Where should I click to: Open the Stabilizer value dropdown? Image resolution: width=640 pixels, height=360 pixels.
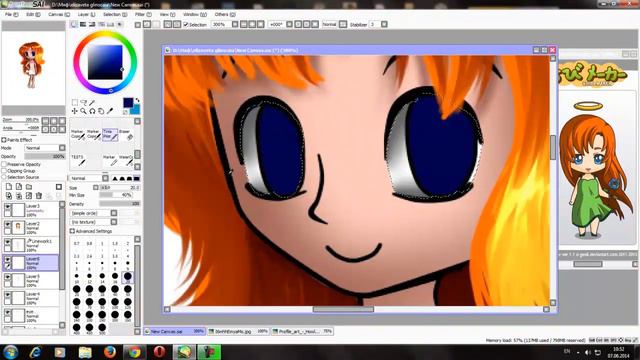[384, 24]
